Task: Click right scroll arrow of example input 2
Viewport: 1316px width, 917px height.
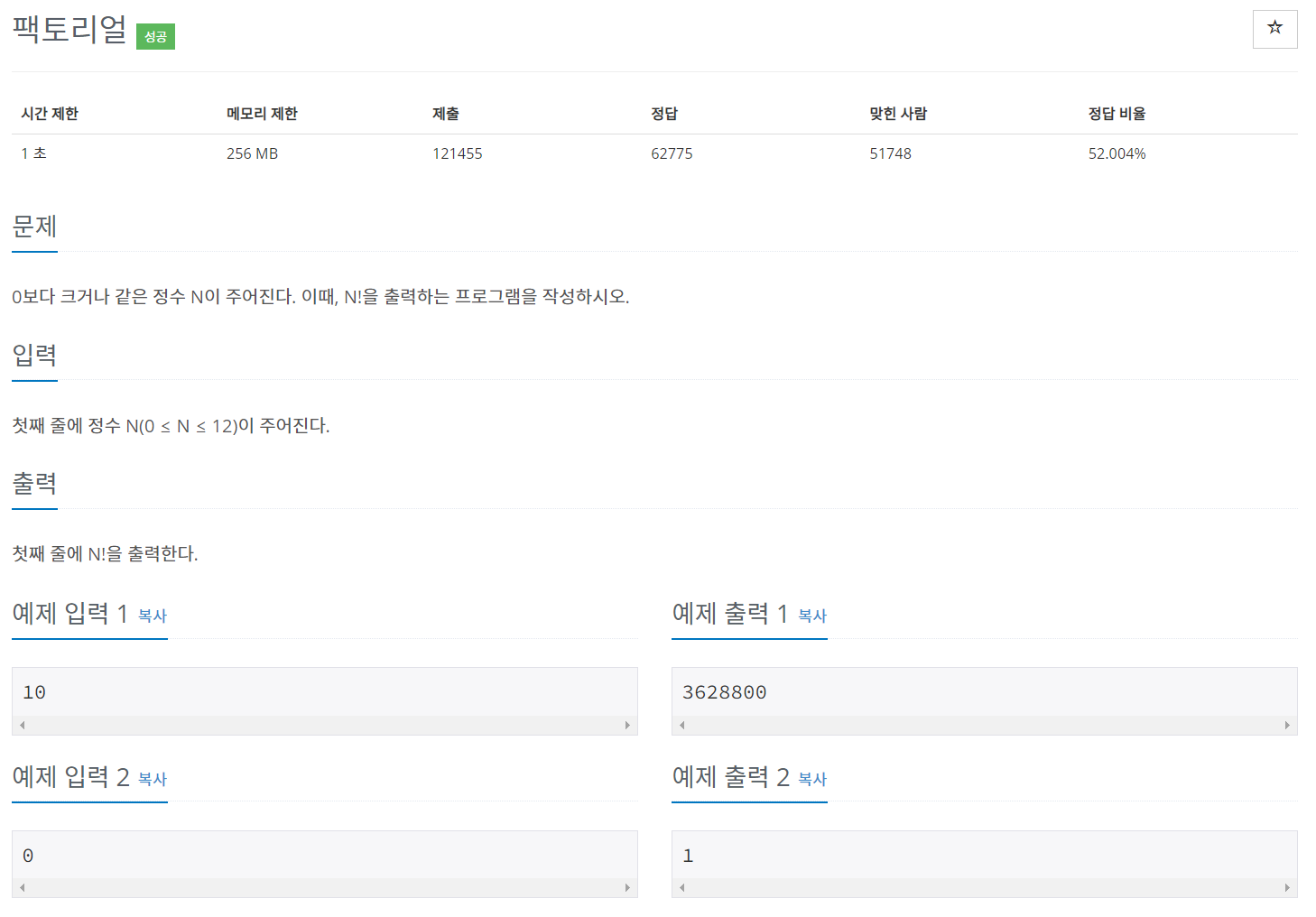Action: point(627,887)
